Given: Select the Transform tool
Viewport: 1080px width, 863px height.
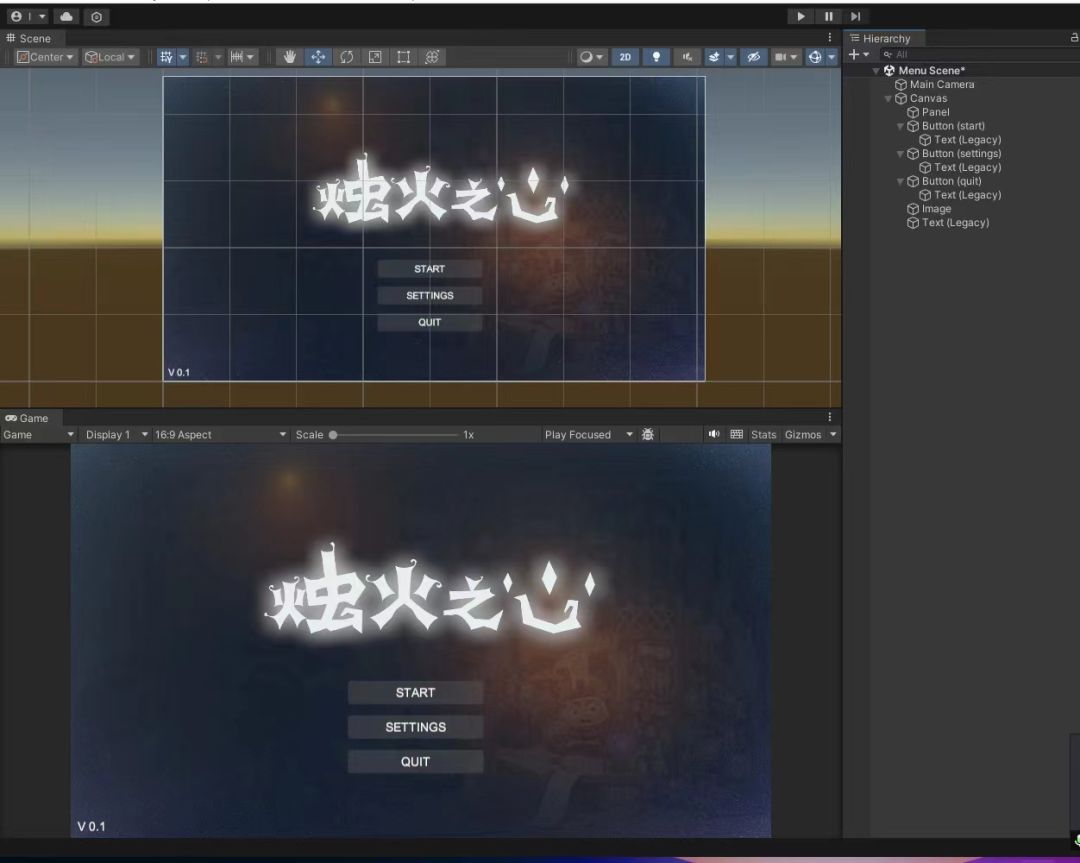Looking at the screenshot, I should point(432,57).
